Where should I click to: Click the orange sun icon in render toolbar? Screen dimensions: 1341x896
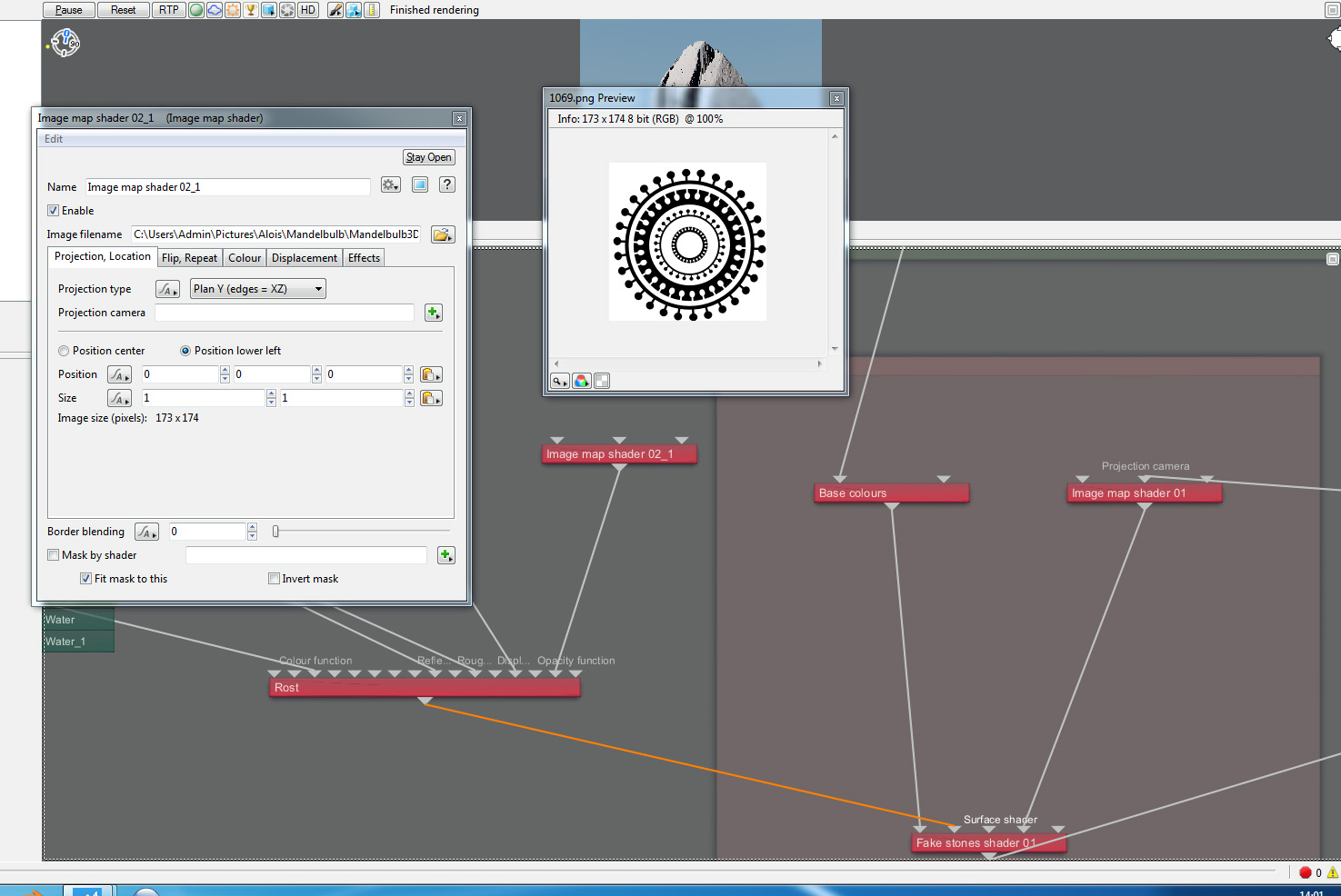(233, 10)
